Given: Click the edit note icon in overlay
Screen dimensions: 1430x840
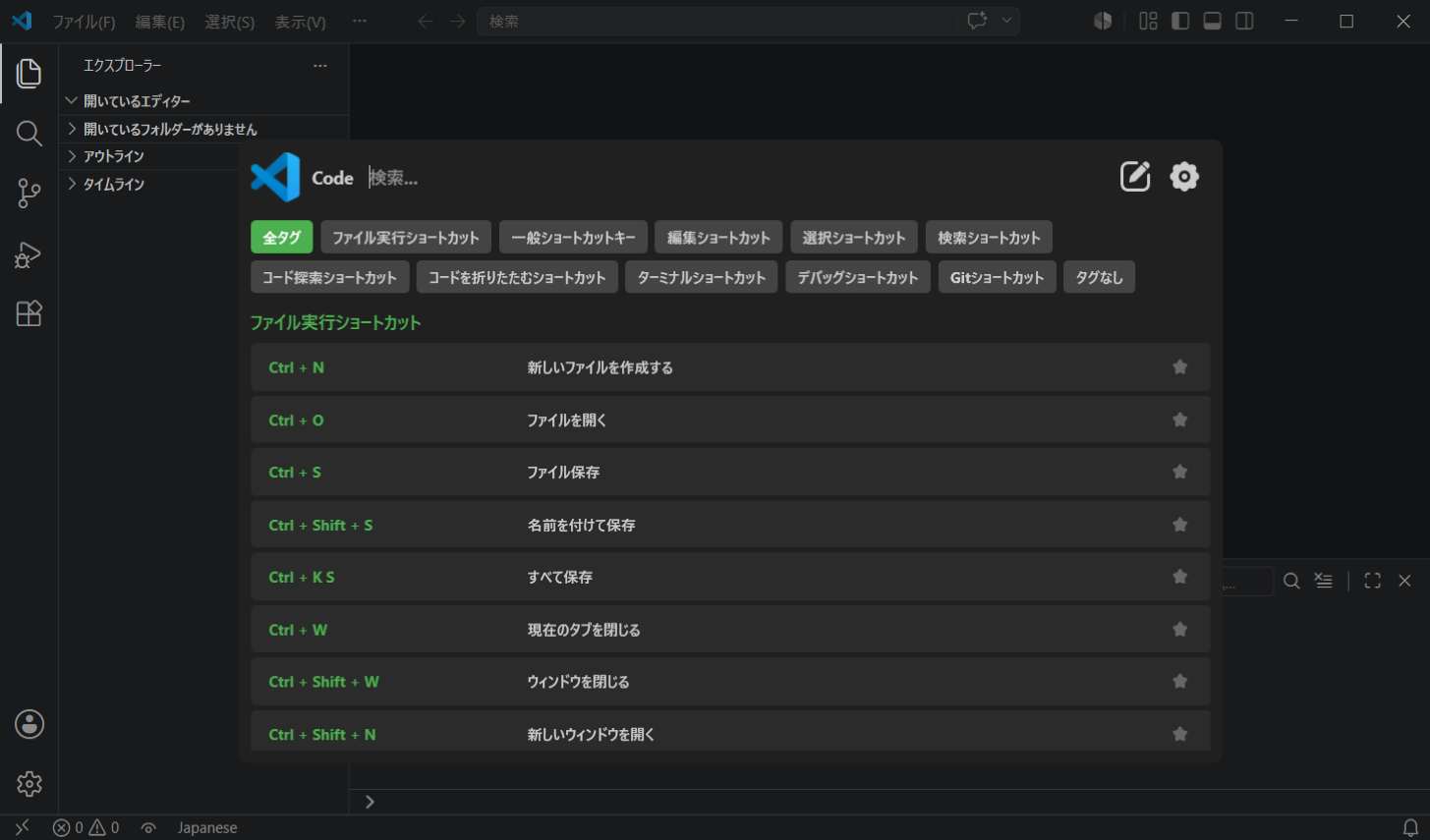Looking at the screenshot, I should (x=1135, y=176).
